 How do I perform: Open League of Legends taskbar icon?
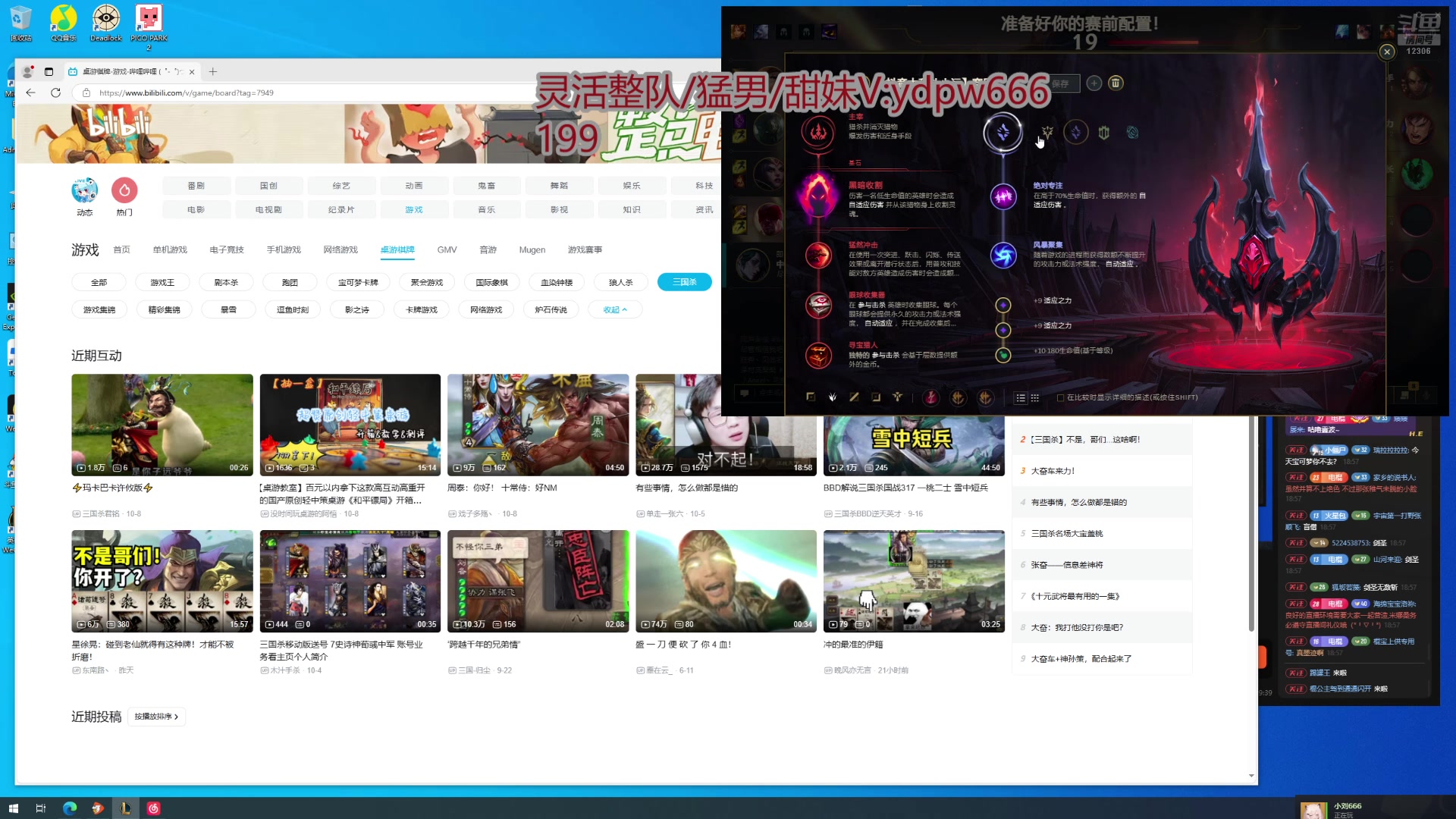click(x=125, y=808)
